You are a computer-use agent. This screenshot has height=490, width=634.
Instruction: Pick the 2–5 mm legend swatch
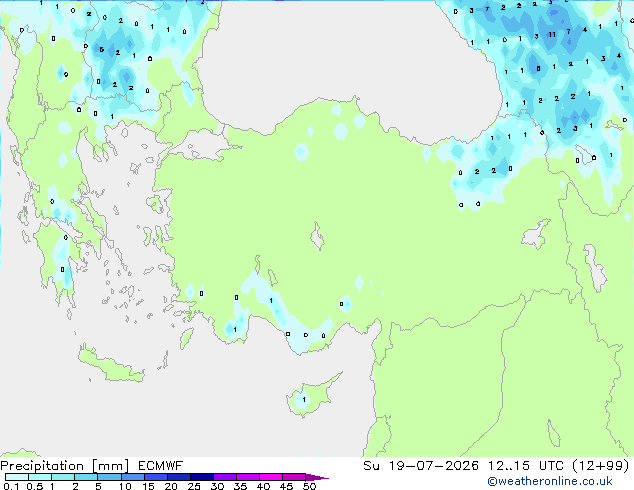[x=86, y=477]
